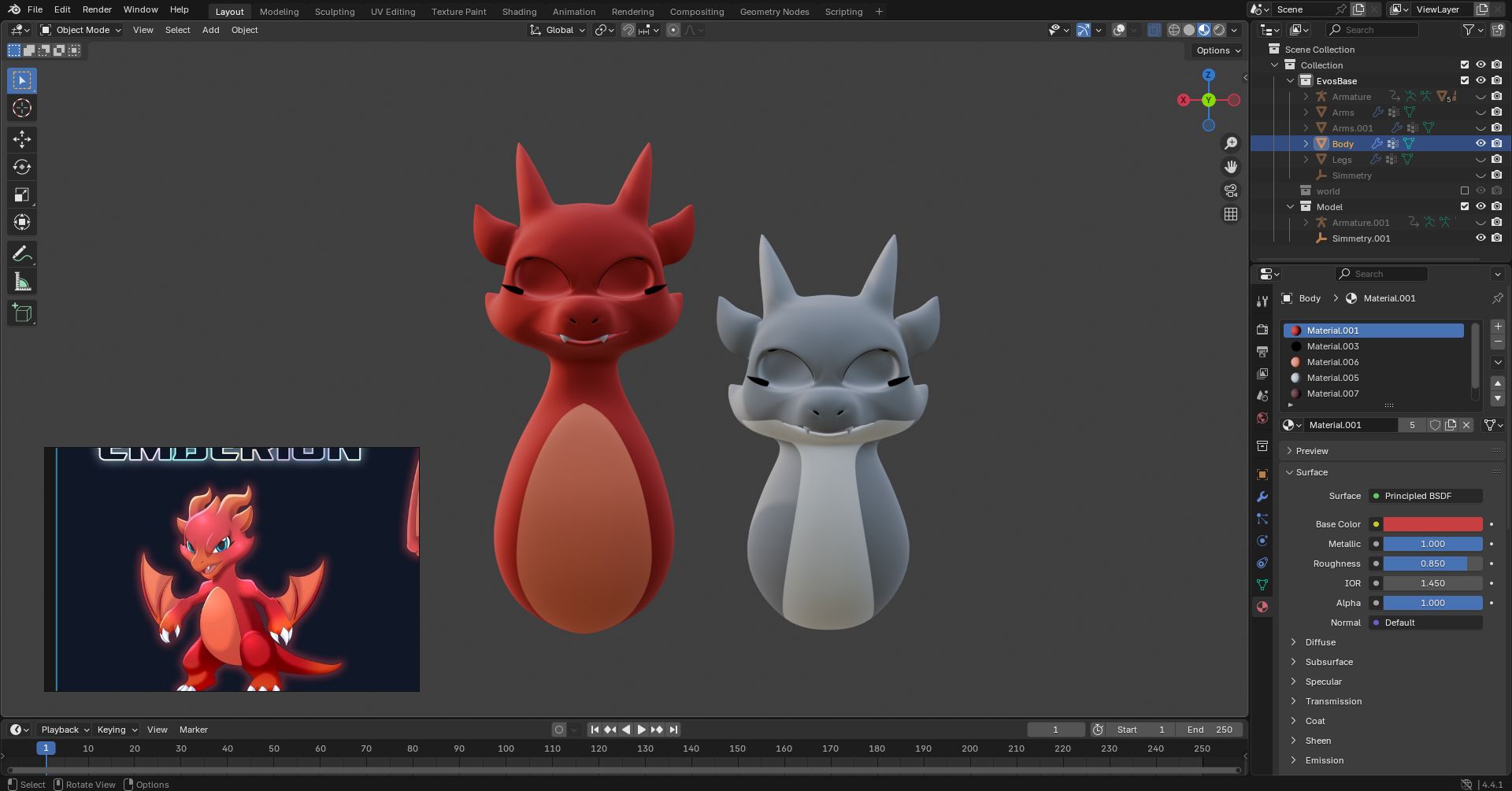This screenshot has height=791, width=1512.
Task: Add a new material slot
Action: (x=1498, y=326)
